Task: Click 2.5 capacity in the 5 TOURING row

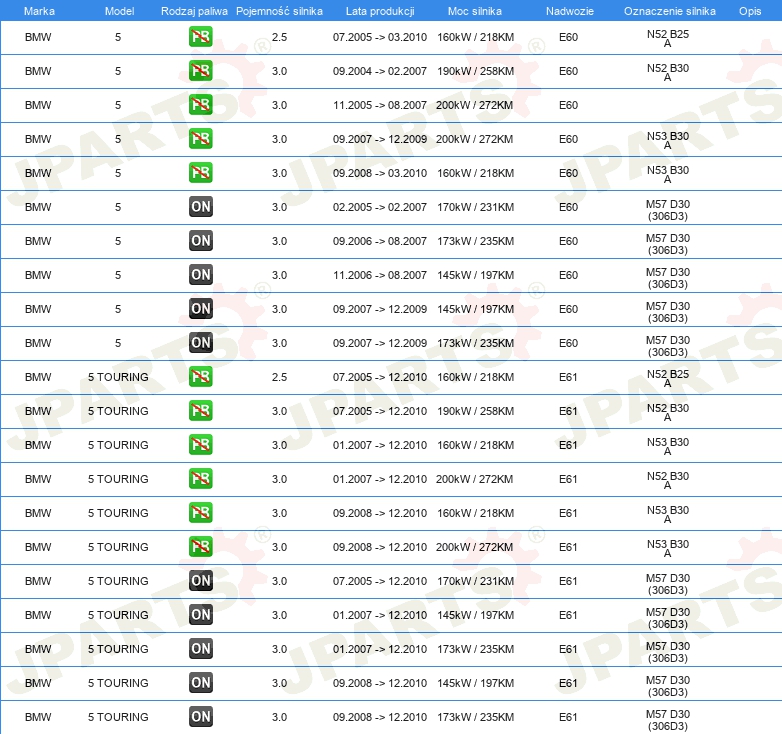Action: [279, 377]
